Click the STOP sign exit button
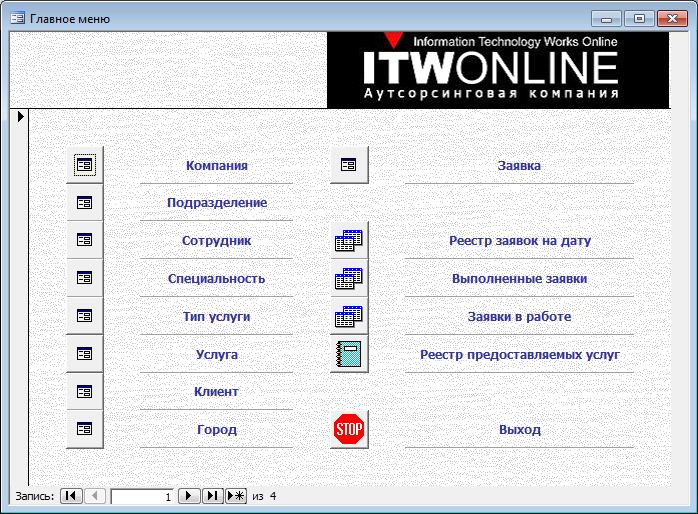This screenshot has height=514, width=698. [349, 429]
